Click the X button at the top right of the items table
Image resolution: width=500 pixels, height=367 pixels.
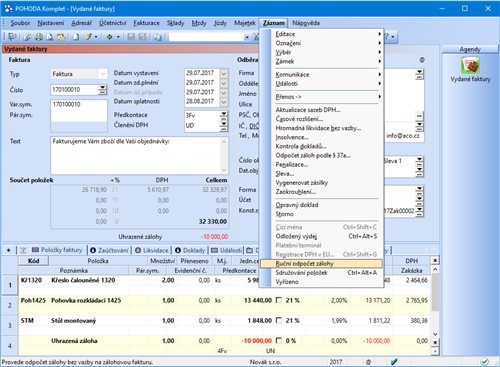(435, 260)
